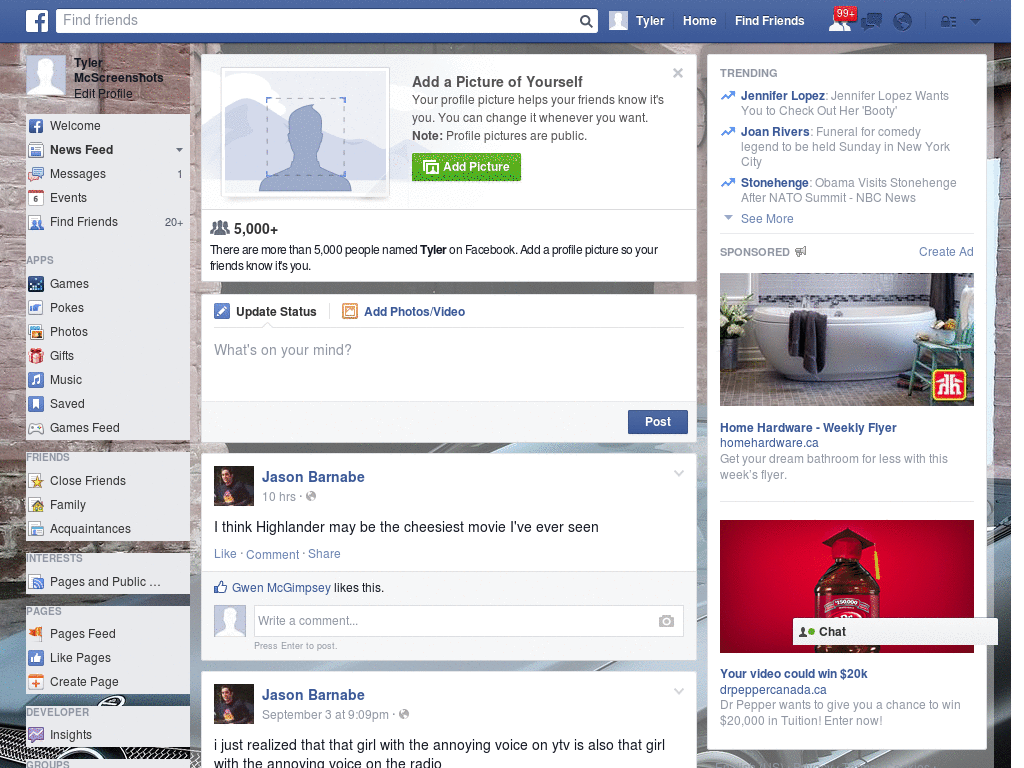1024x768 pixels.
Task: Click What's on your mind field
Action: click(449, 364)
